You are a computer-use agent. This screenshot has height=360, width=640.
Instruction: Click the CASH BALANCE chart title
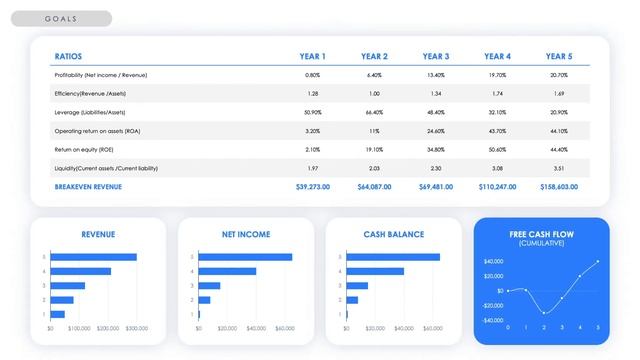pos(394,234)
